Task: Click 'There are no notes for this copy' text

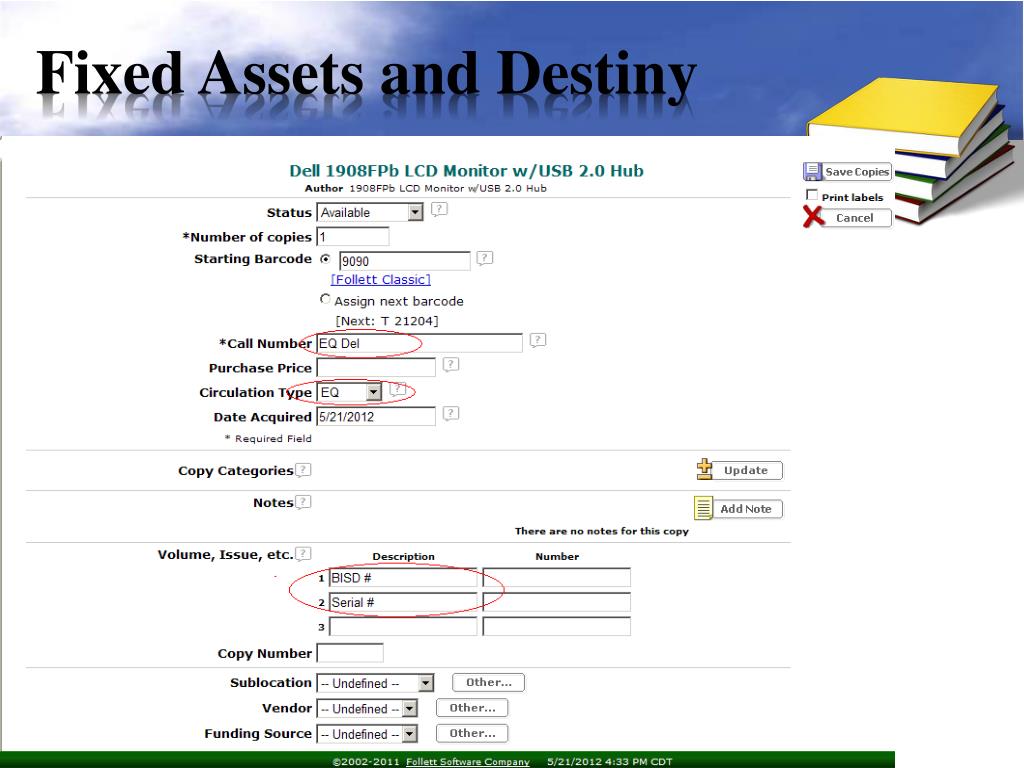Action: pyautogui.click(x=601, y=531)
